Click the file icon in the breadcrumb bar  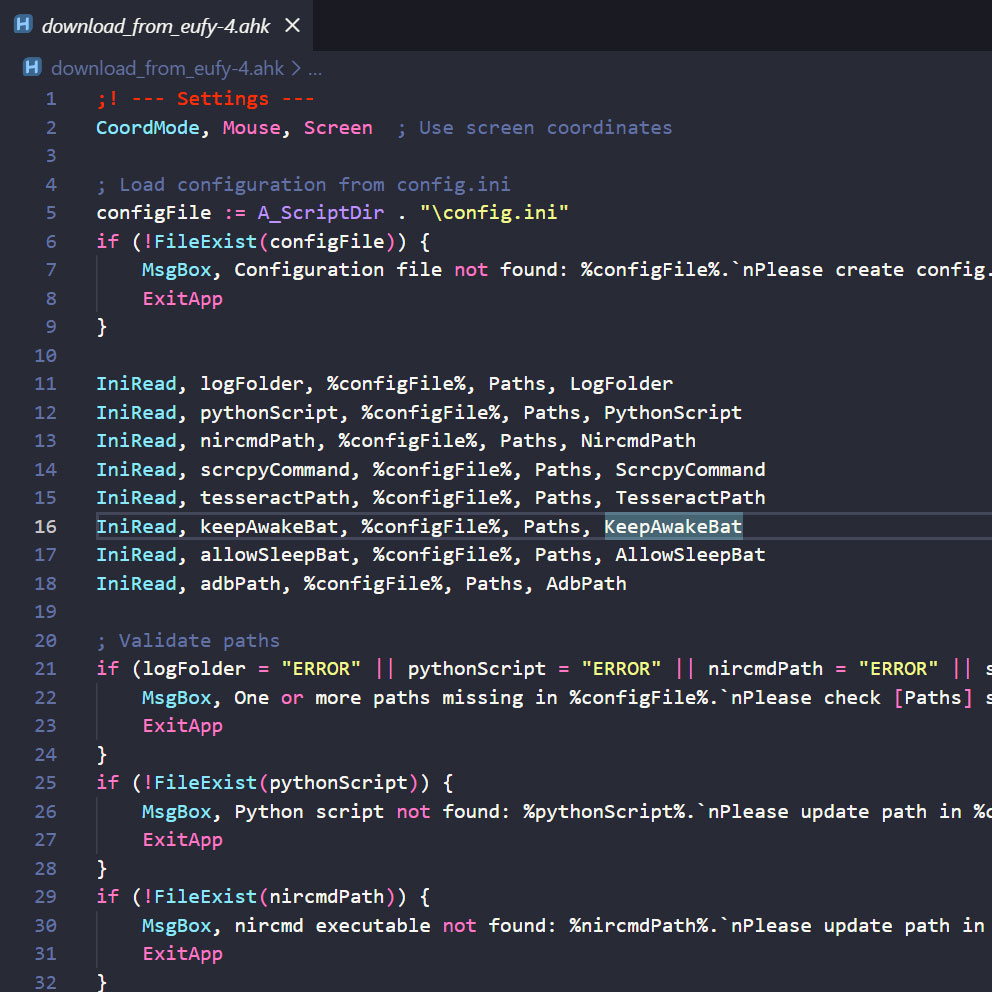point(32,68)
